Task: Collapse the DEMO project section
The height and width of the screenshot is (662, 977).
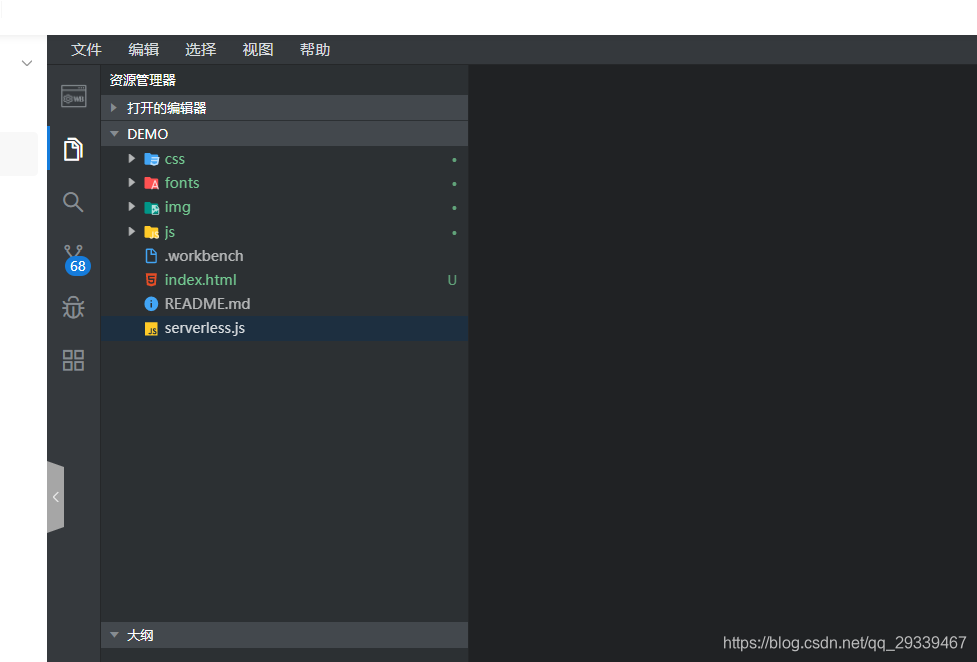Action: [x=114, y=133]
